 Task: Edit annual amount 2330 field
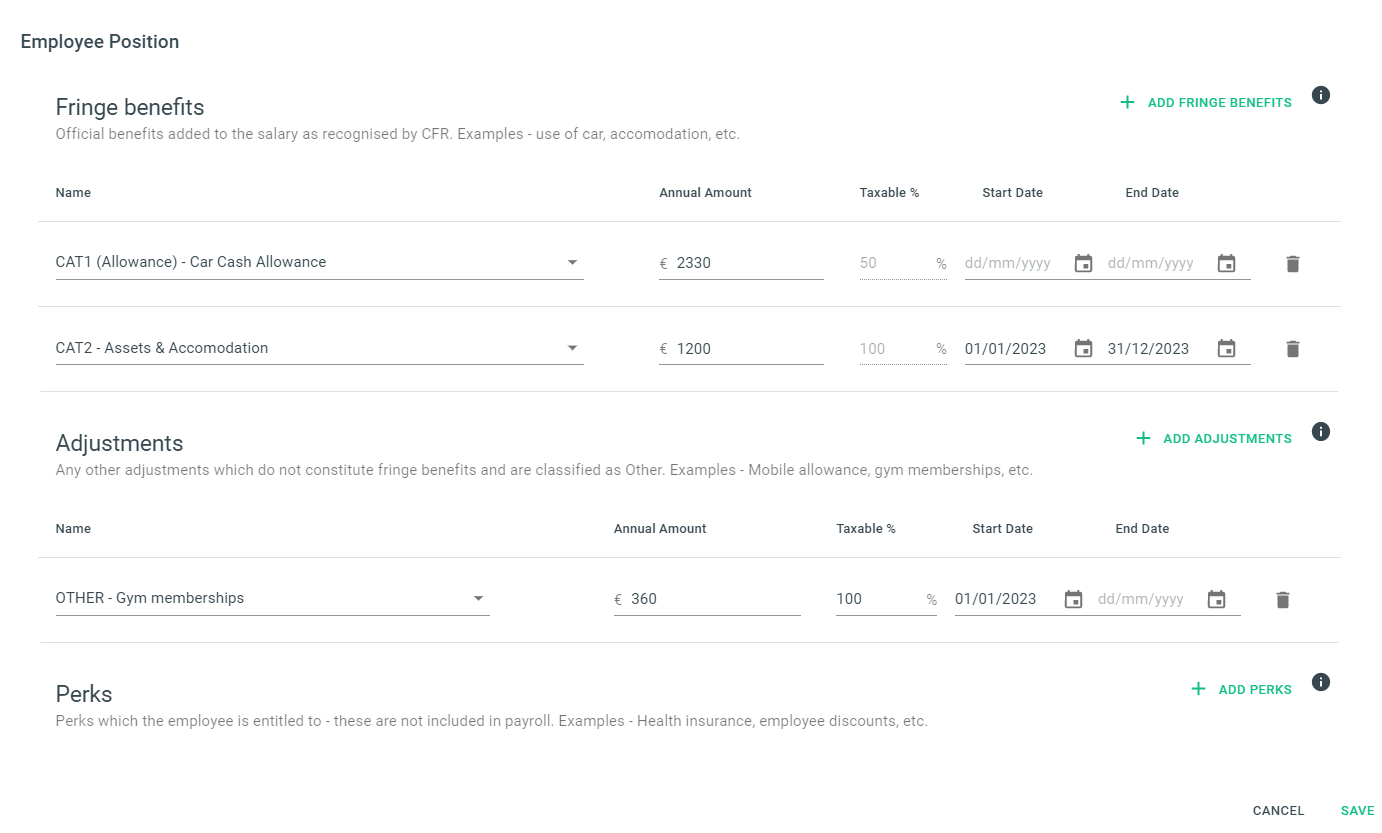(741, 263)
